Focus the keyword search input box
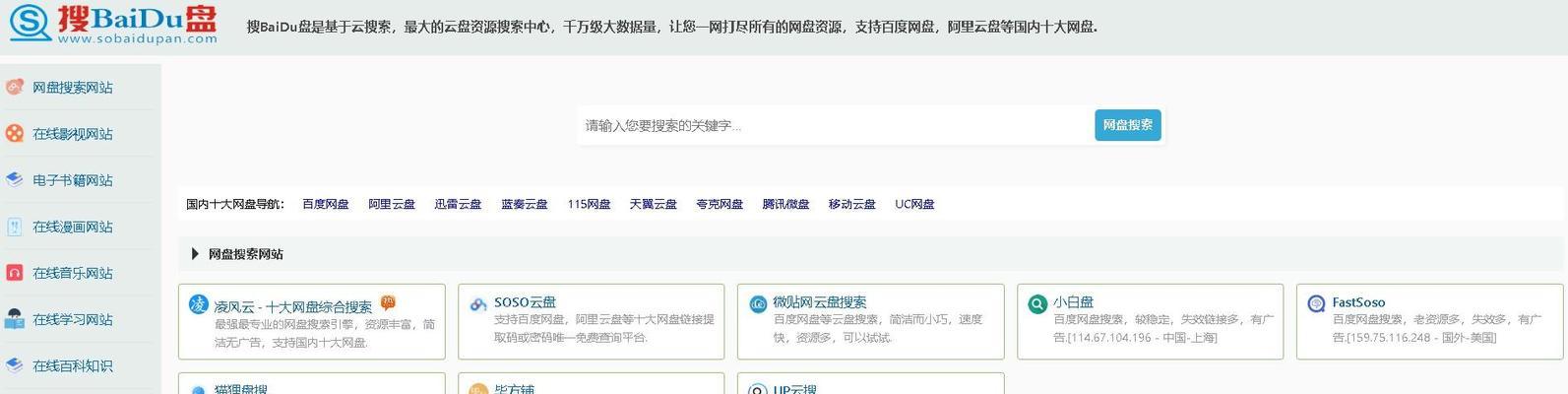The image size is (1568, 394). pos(835,125)
